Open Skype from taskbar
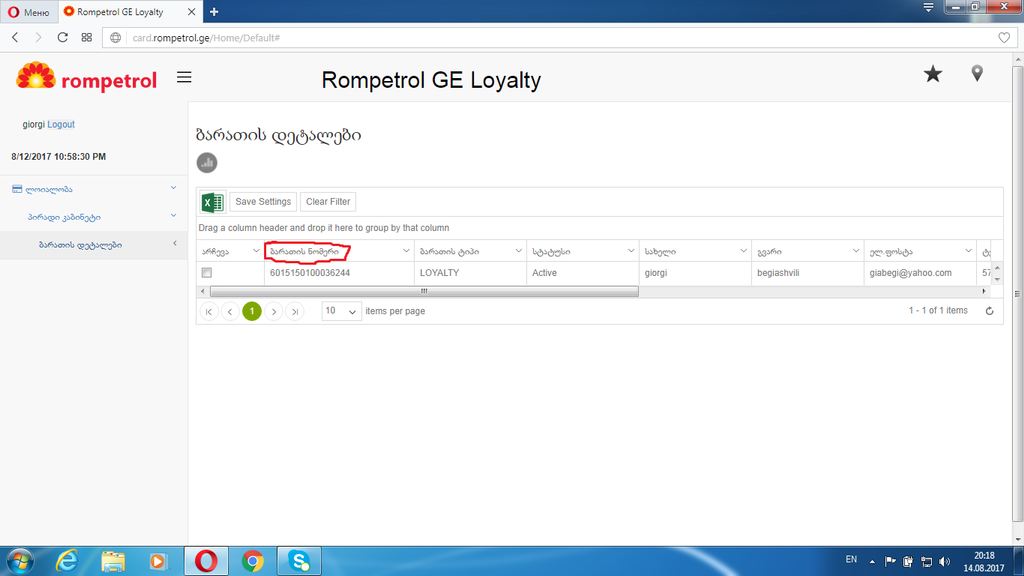 (x=299, y=561)
